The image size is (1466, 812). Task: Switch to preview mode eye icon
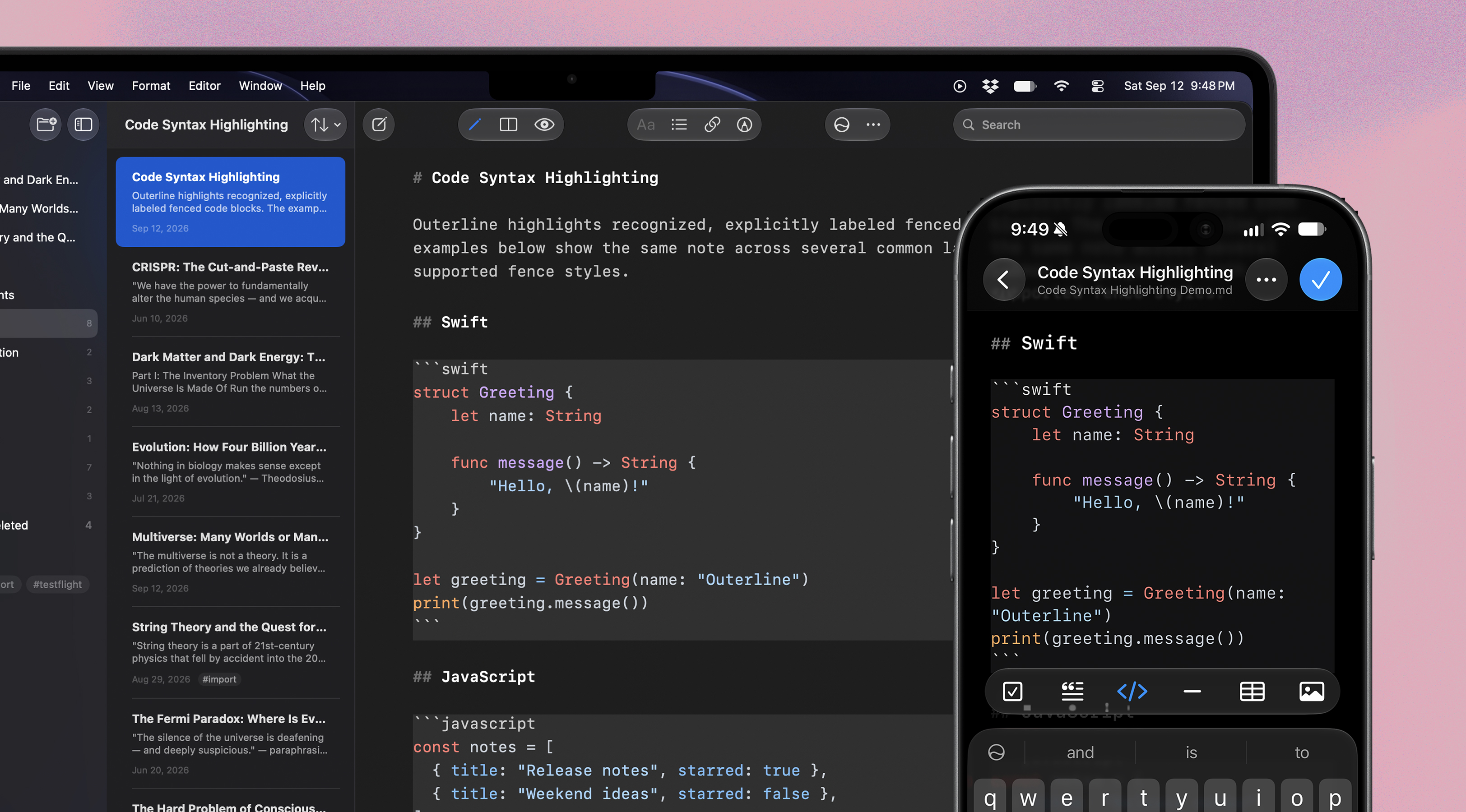(x=544, y=125)
